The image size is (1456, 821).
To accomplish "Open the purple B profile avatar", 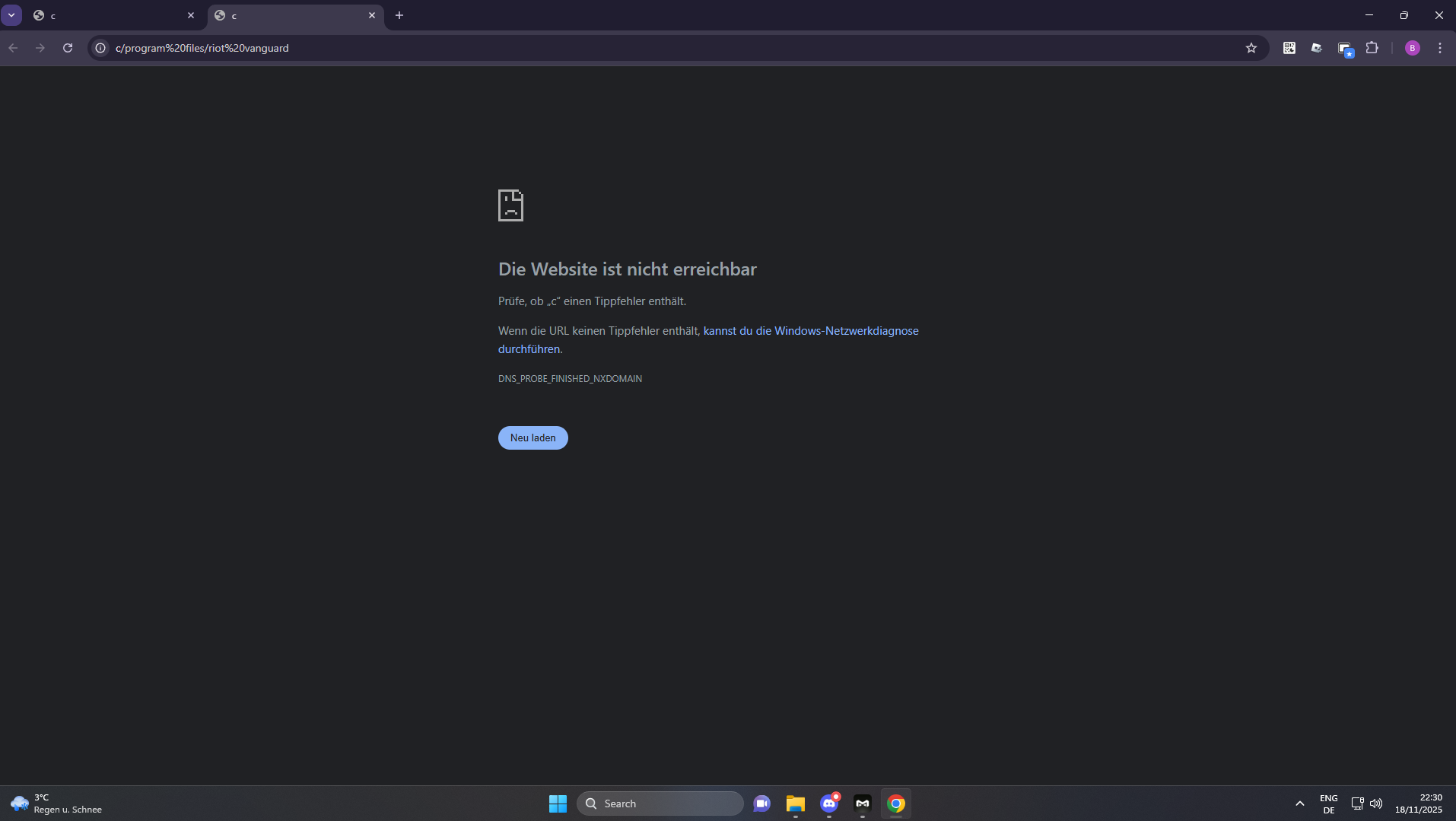I will pyautogui.click(x=1413, y=48).
